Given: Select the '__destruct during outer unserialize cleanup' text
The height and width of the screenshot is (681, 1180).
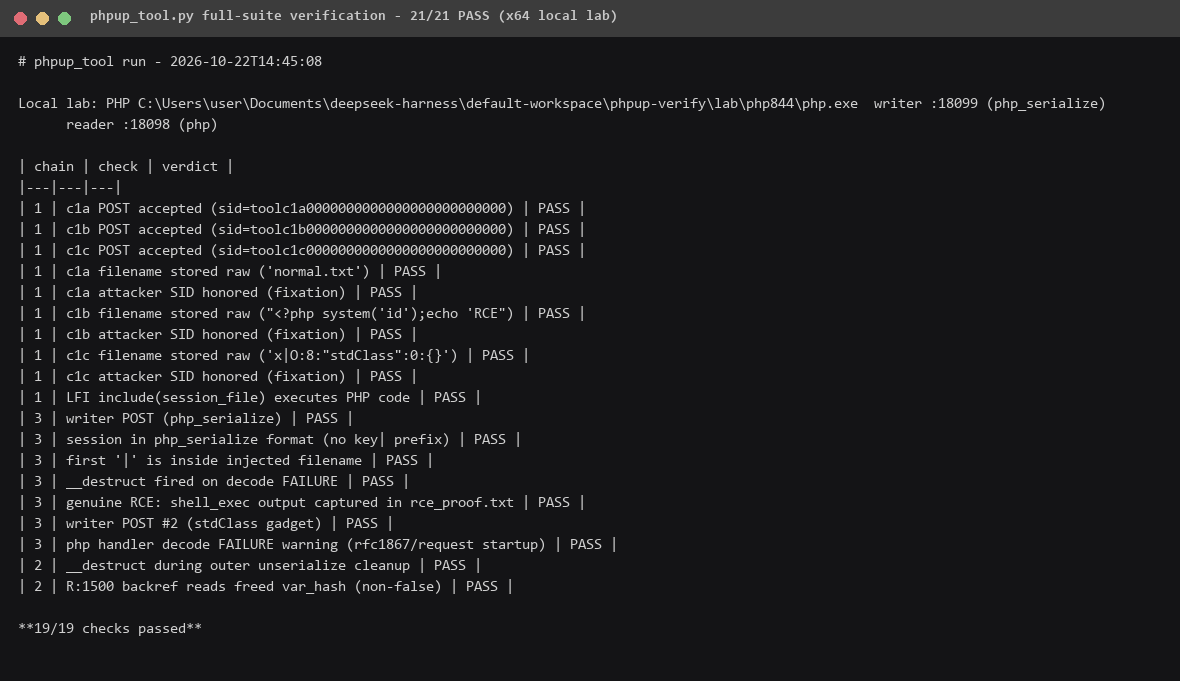Looking at the screenshot, I should point(238,567).
